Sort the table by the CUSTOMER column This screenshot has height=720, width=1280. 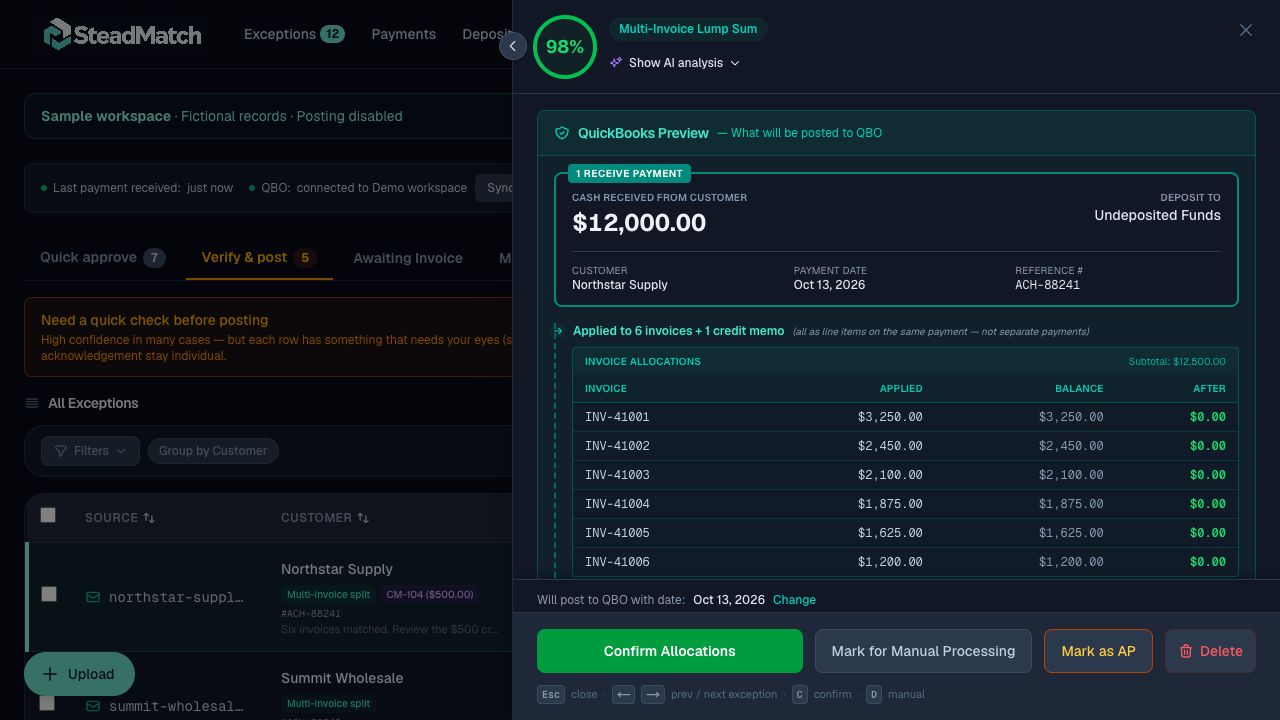click(x=325, y=518)
